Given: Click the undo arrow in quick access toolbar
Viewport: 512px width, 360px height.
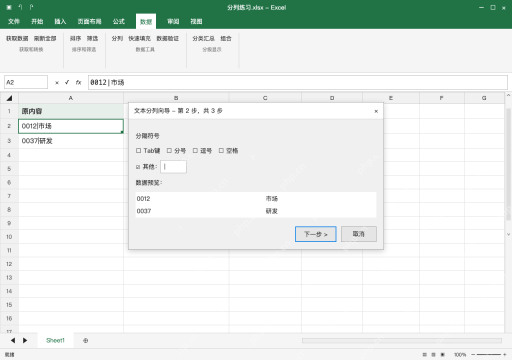Looking at the screenshot, I should (x=20, y=7).
